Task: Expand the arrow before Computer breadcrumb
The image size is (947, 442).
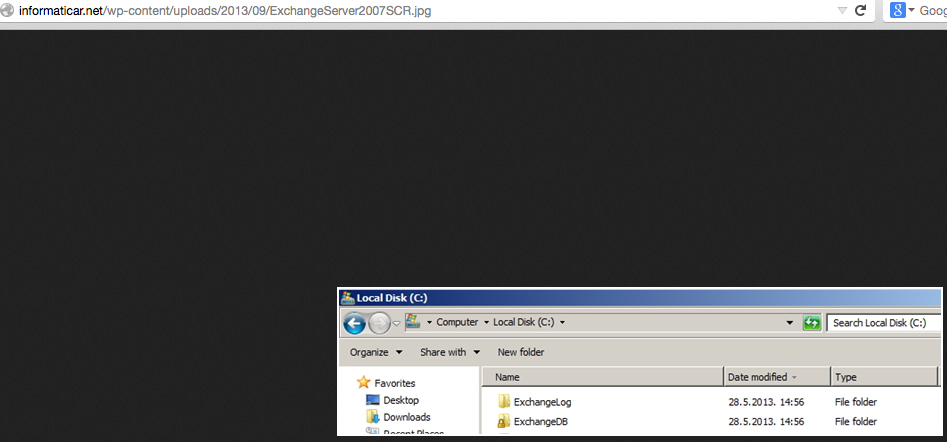Action: (x=429, y=322)
